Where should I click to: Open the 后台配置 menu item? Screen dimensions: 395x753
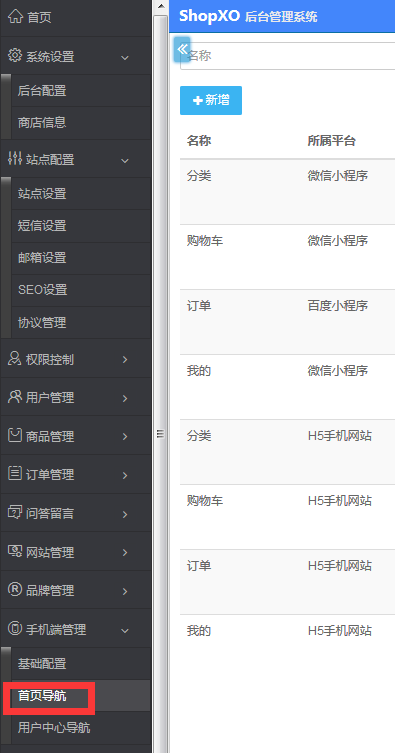coord(81,90)
